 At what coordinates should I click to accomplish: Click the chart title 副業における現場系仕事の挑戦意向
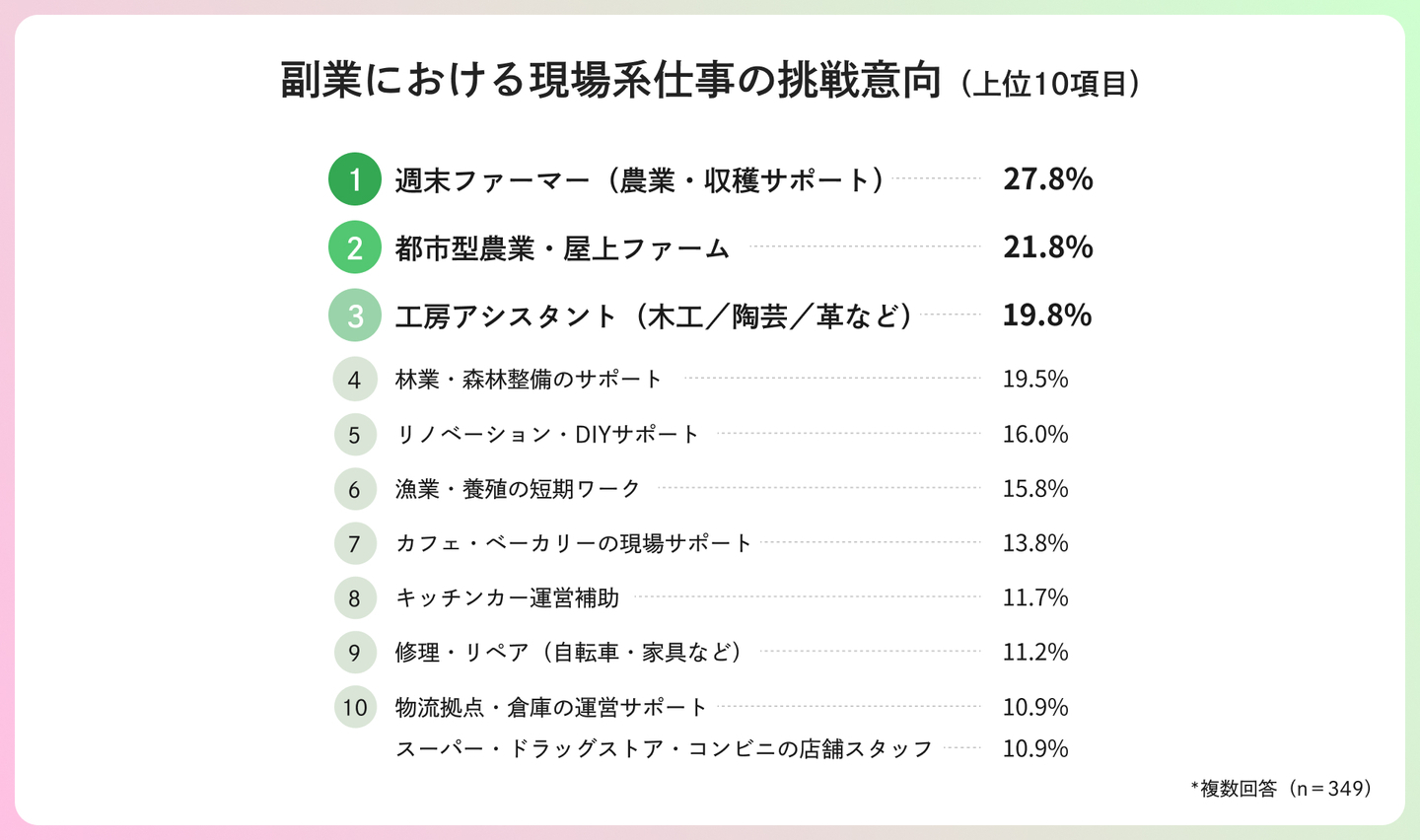[x=611, y=81]
